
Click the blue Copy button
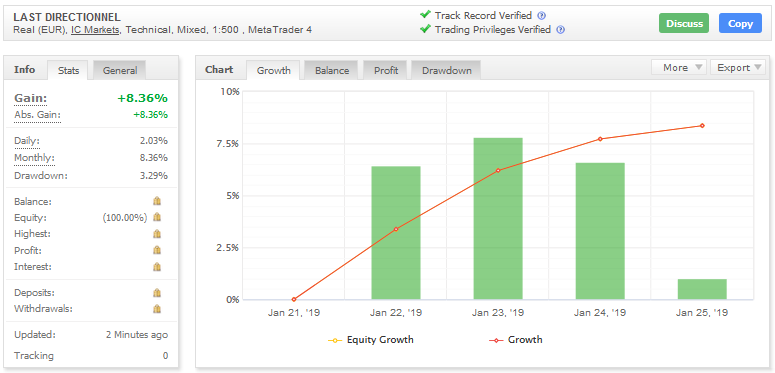(x=740, y=23)
